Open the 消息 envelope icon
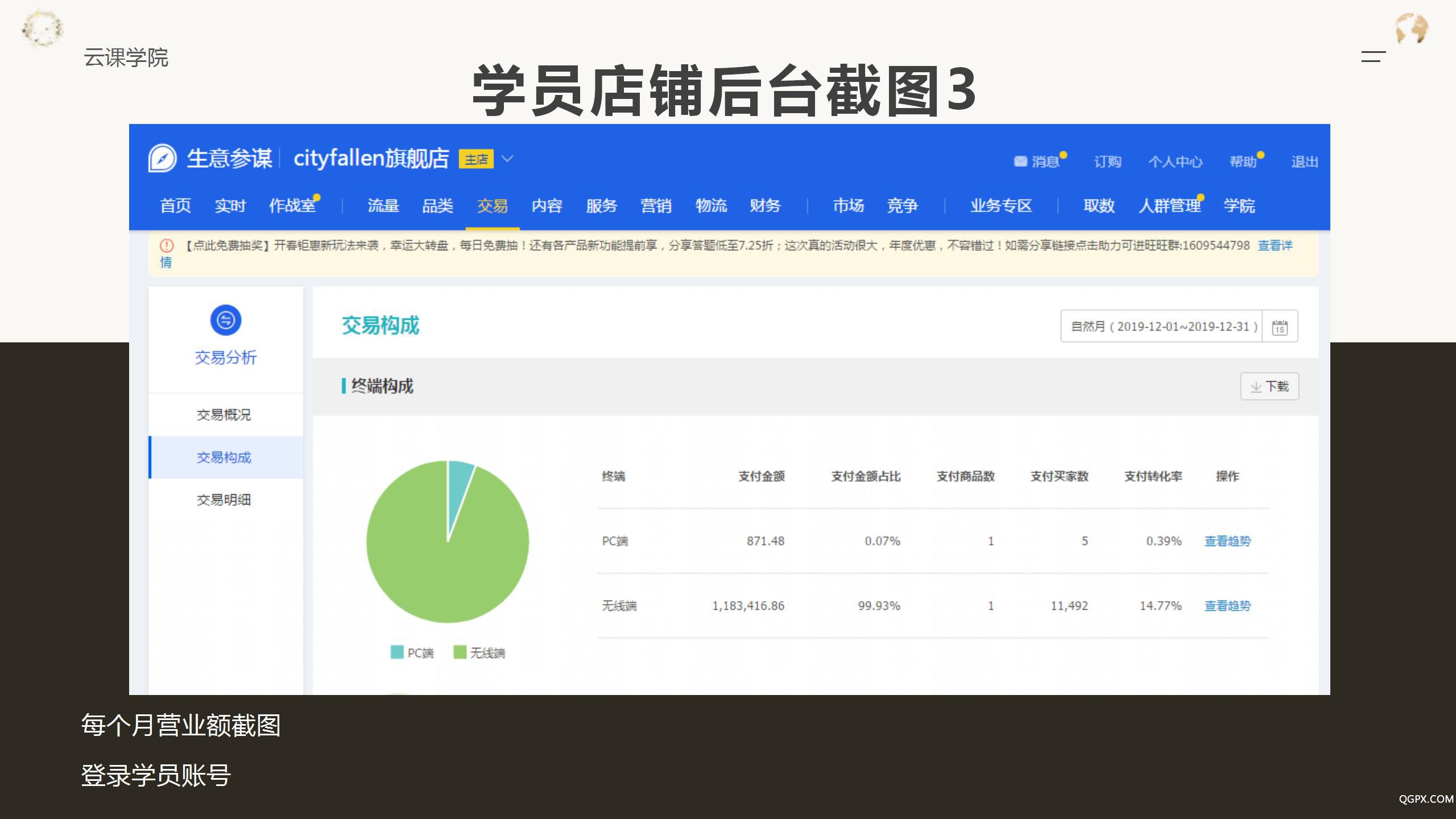Viewport: 1456px width, 819px height. (1020, 162)
